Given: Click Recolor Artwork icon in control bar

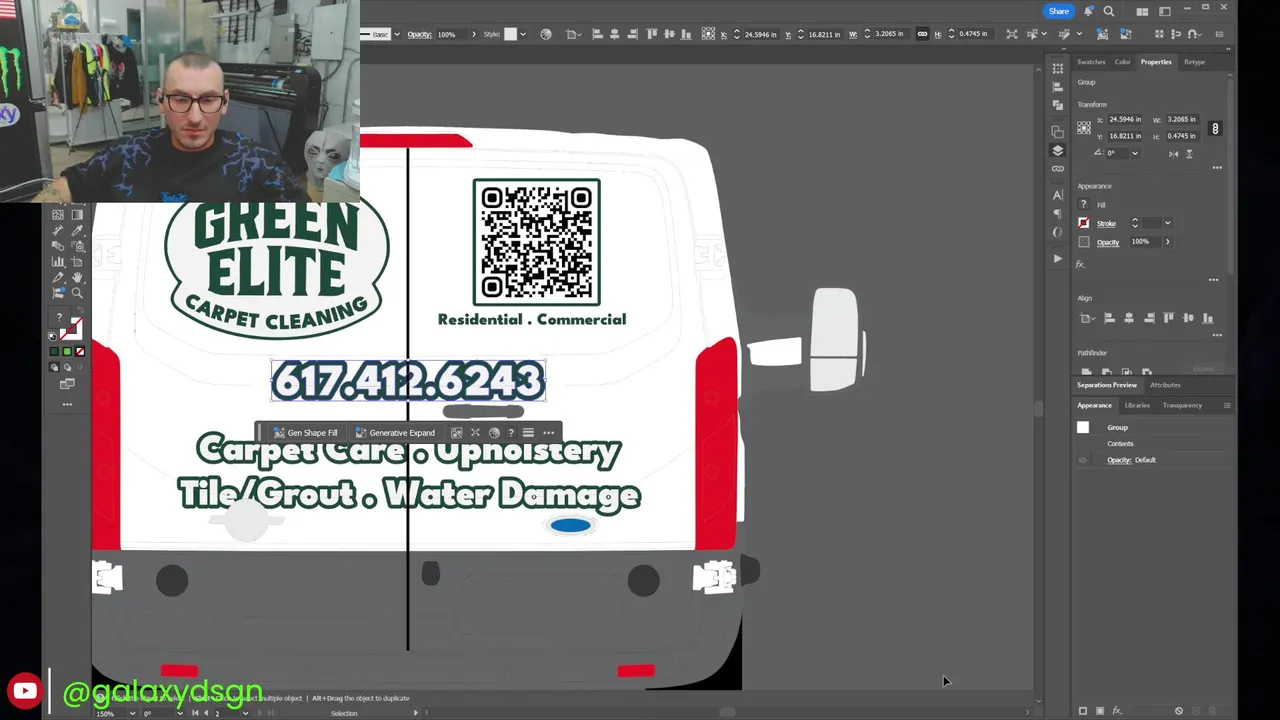Looking at the screenshot, I should click(x=545, y=34).
